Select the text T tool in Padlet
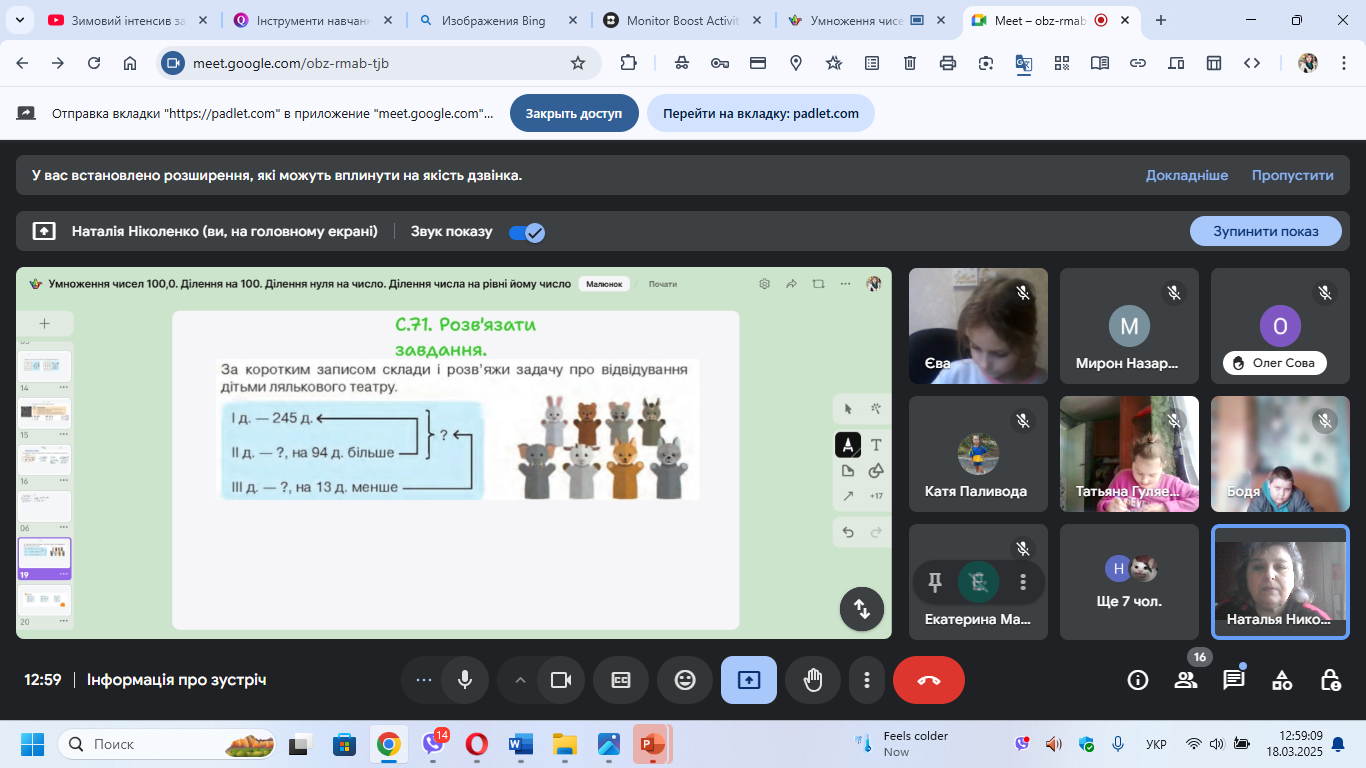This screenshot has height=768, width=1366. 876,445
